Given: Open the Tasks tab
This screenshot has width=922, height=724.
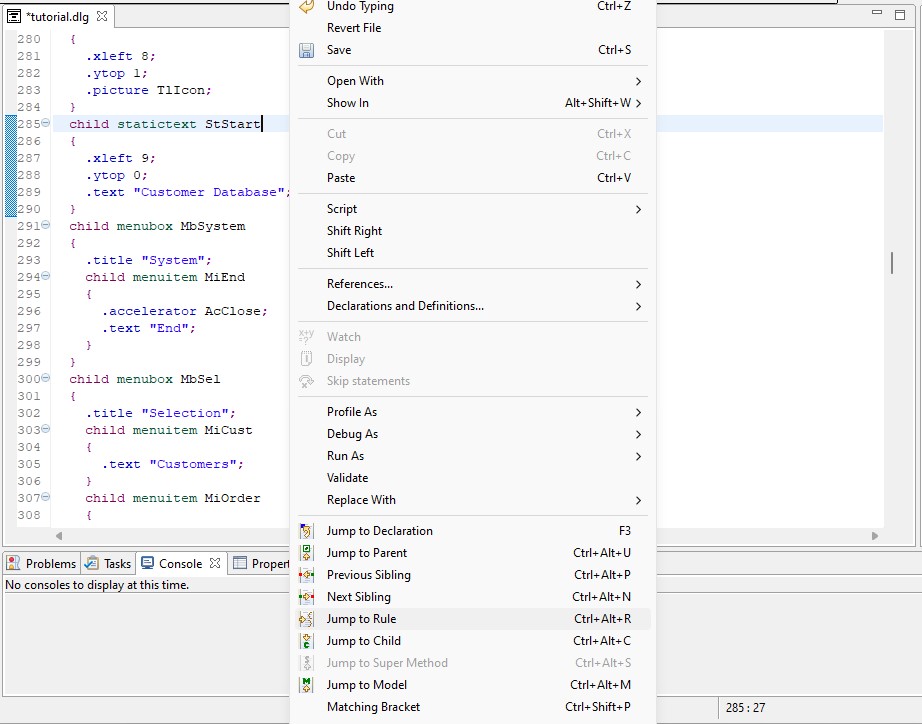Looking at the screenshot, I should (109, 564).
